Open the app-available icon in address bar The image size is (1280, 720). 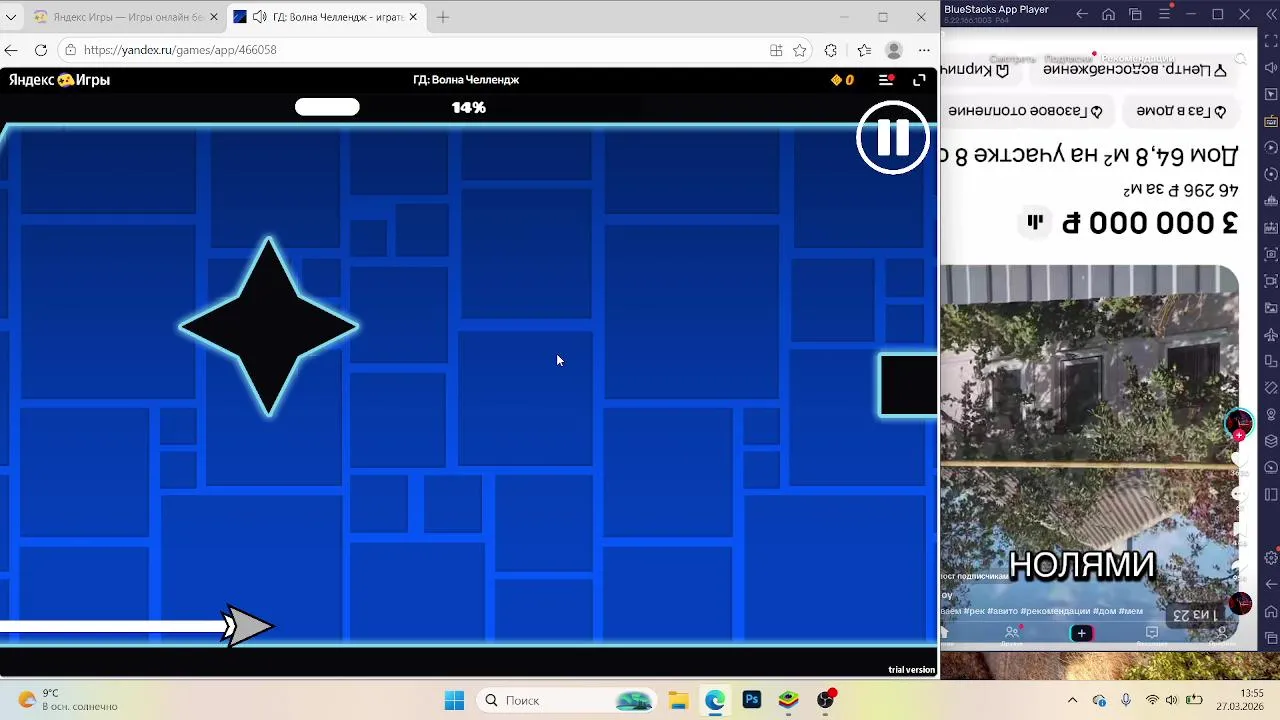(776, 50)
